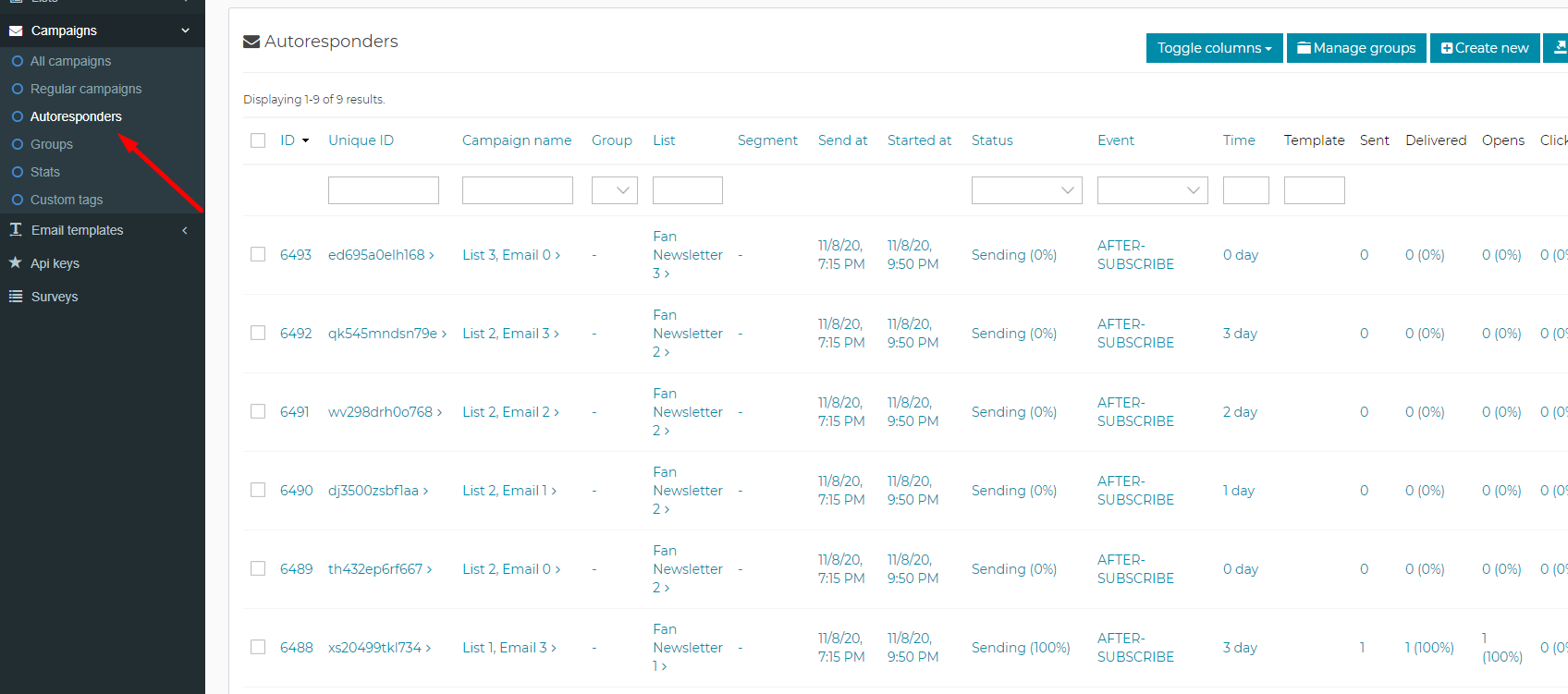
Task: Focus the Time filter field
Action: click(1246, 190)
